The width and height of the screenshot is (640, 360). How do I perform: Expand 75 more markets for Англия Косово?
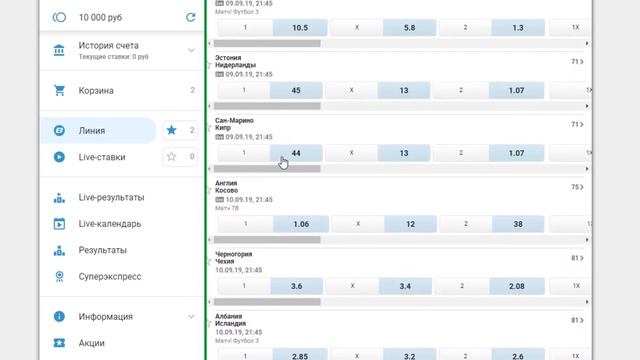(577, 187)
